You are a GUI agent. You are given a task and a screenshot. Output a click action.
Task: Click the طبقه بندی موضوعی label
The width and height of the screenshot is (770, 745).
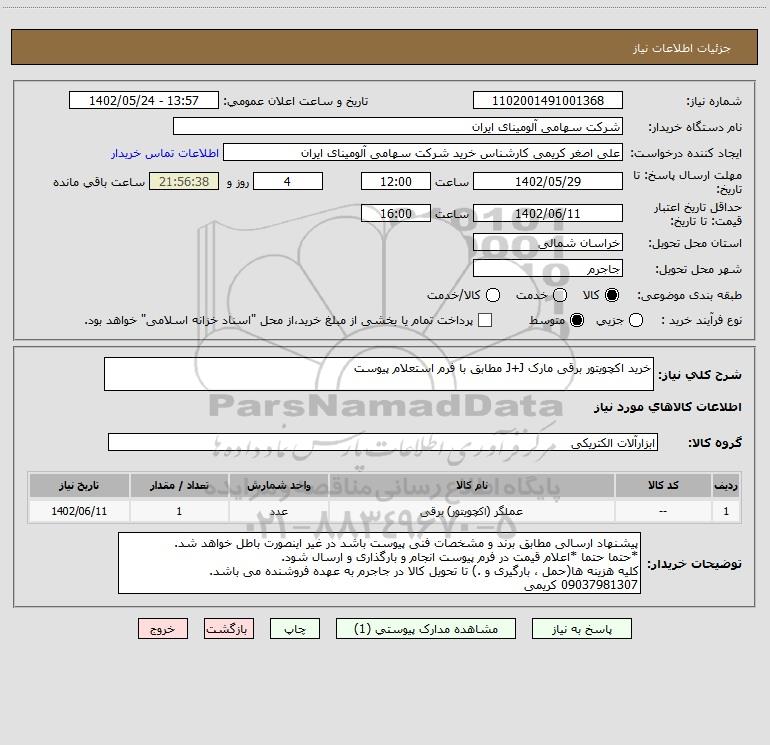[x=689, y=295]
